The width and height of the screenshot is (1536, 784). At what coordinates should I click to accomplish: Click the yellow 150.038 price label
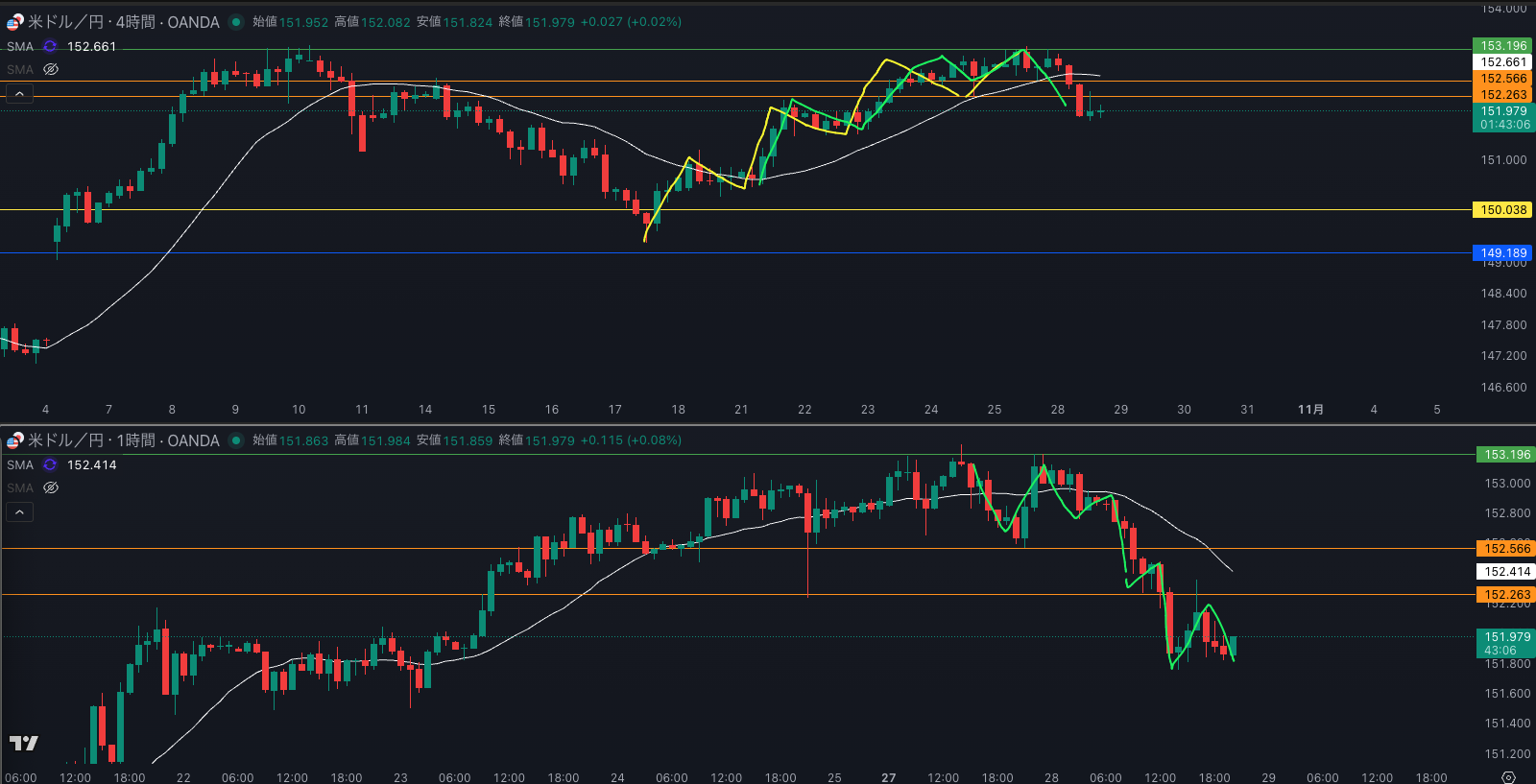point(1502,209)
